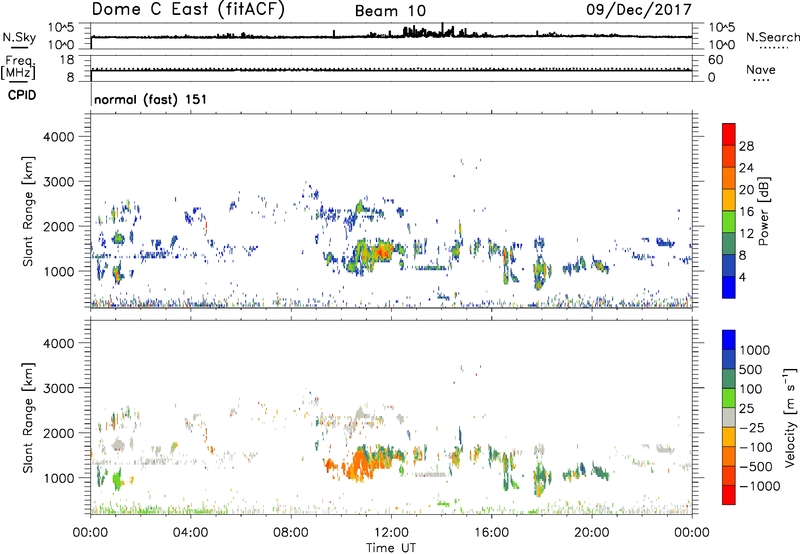Screen dimensions: 800x554
Task: Click the light green 12-16 dB swatch
Action: 729,221
